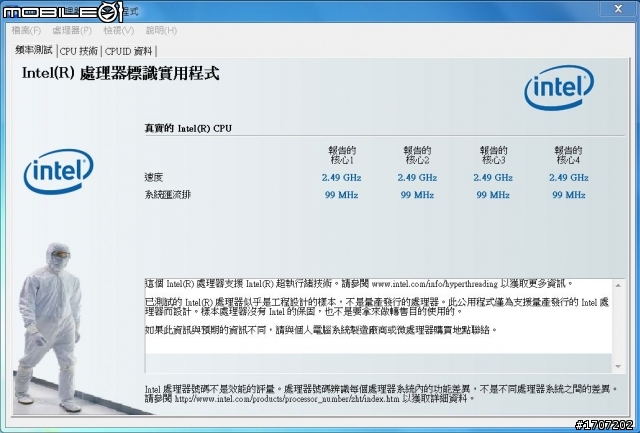This screenshot has height=433, width=640.
Task: Click the 報告的 核心1 column header
Action: pos(342,155)
